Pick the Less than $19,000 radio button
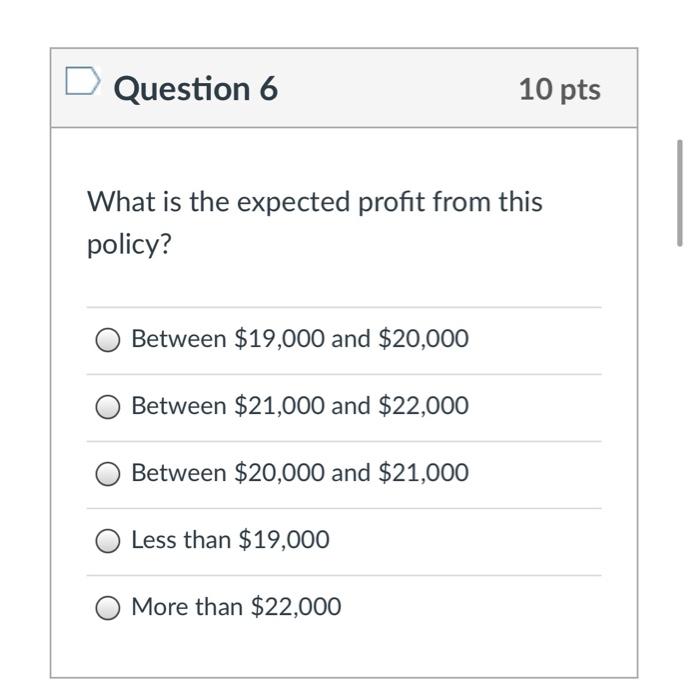Image resolution: width=689 pixels, height=700 pixels. tap(108, 541)
